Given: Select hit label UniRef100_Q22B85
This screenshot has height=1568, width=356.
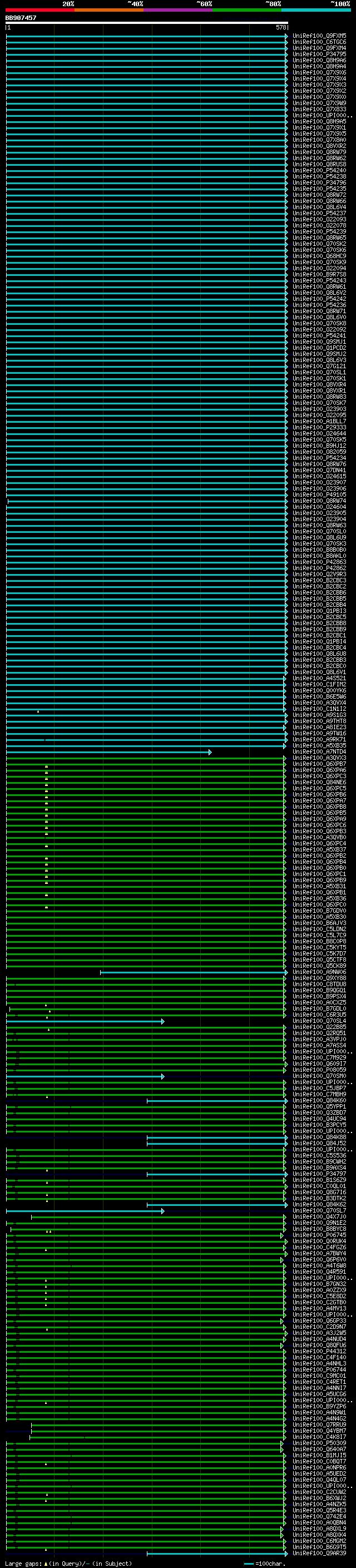Looking at the screenshot, I should click(319, 1027).
